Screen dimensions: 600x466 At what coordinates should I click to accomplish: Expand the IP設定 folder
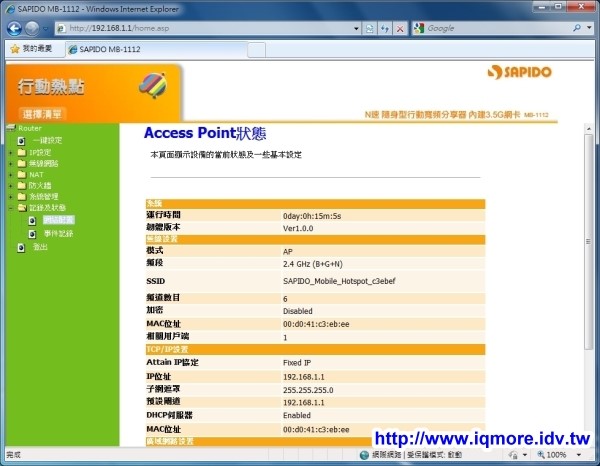11,153
